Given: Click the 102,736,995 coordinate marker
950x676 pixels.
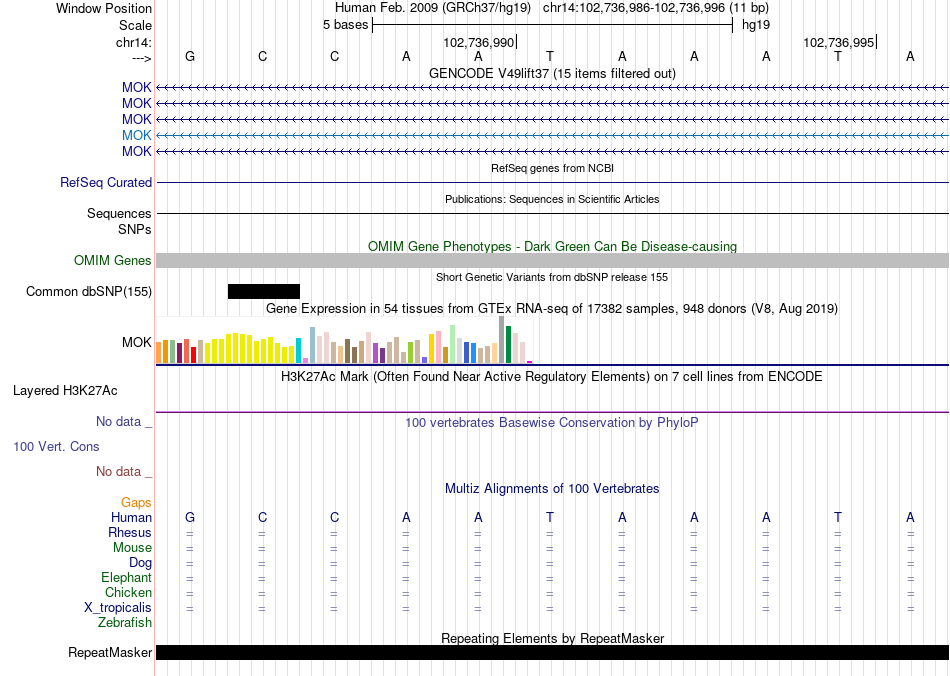Looking at the screenshot, I should [839, 42].
